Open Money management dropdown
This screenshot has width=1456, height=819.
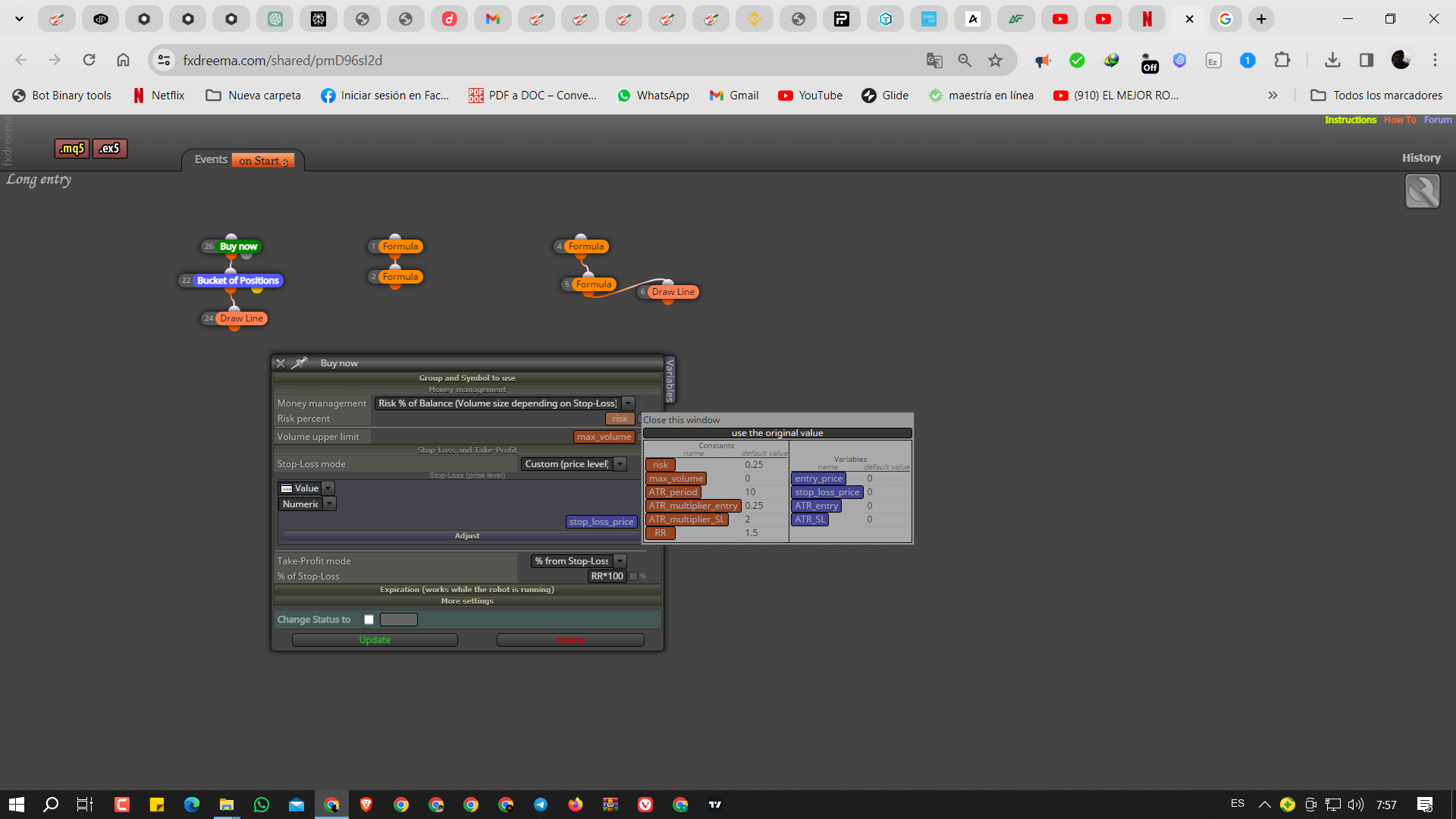pyautogui.click(x=504, y=403)
